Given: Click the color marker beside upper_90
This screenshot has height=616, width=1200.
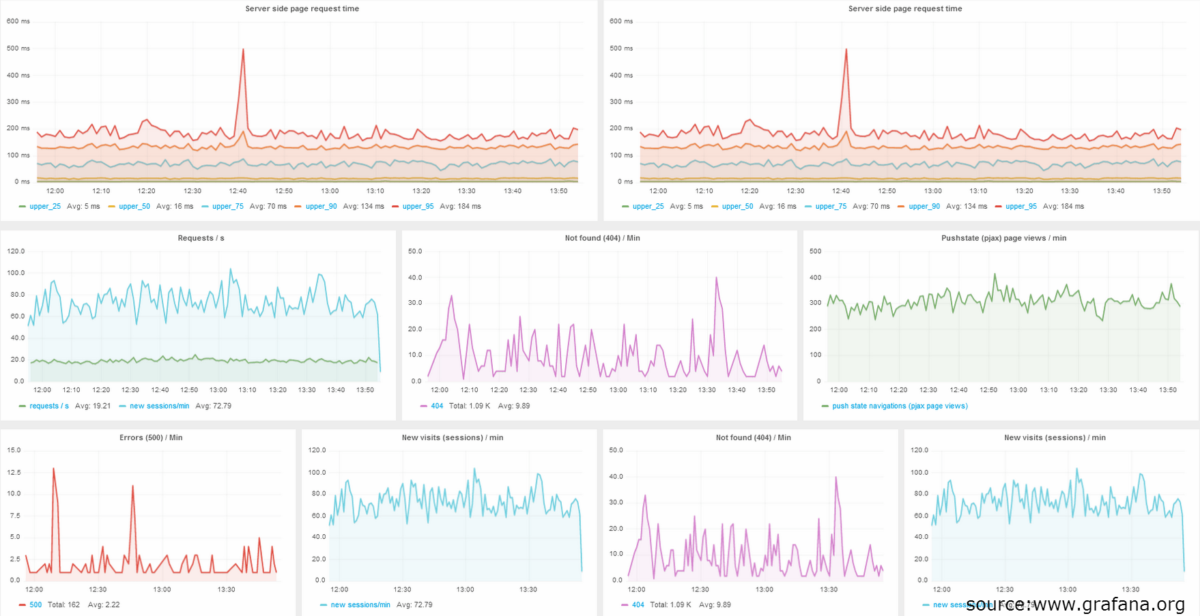Looking at the screenshot, I should point(298,205).
